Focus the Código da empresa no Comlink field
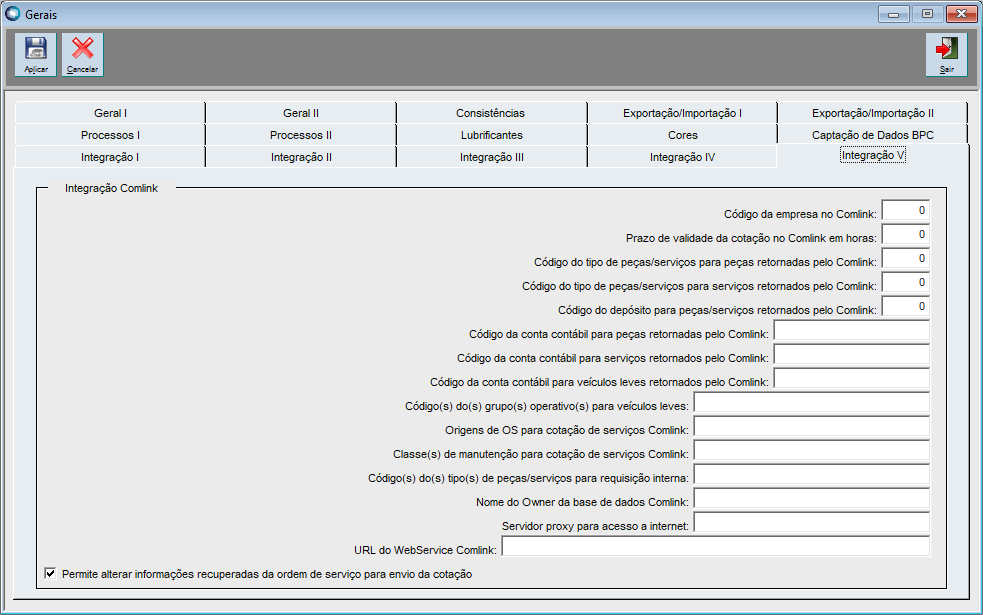This screenshot has width=983, height=615. click(x=905, y=210)
